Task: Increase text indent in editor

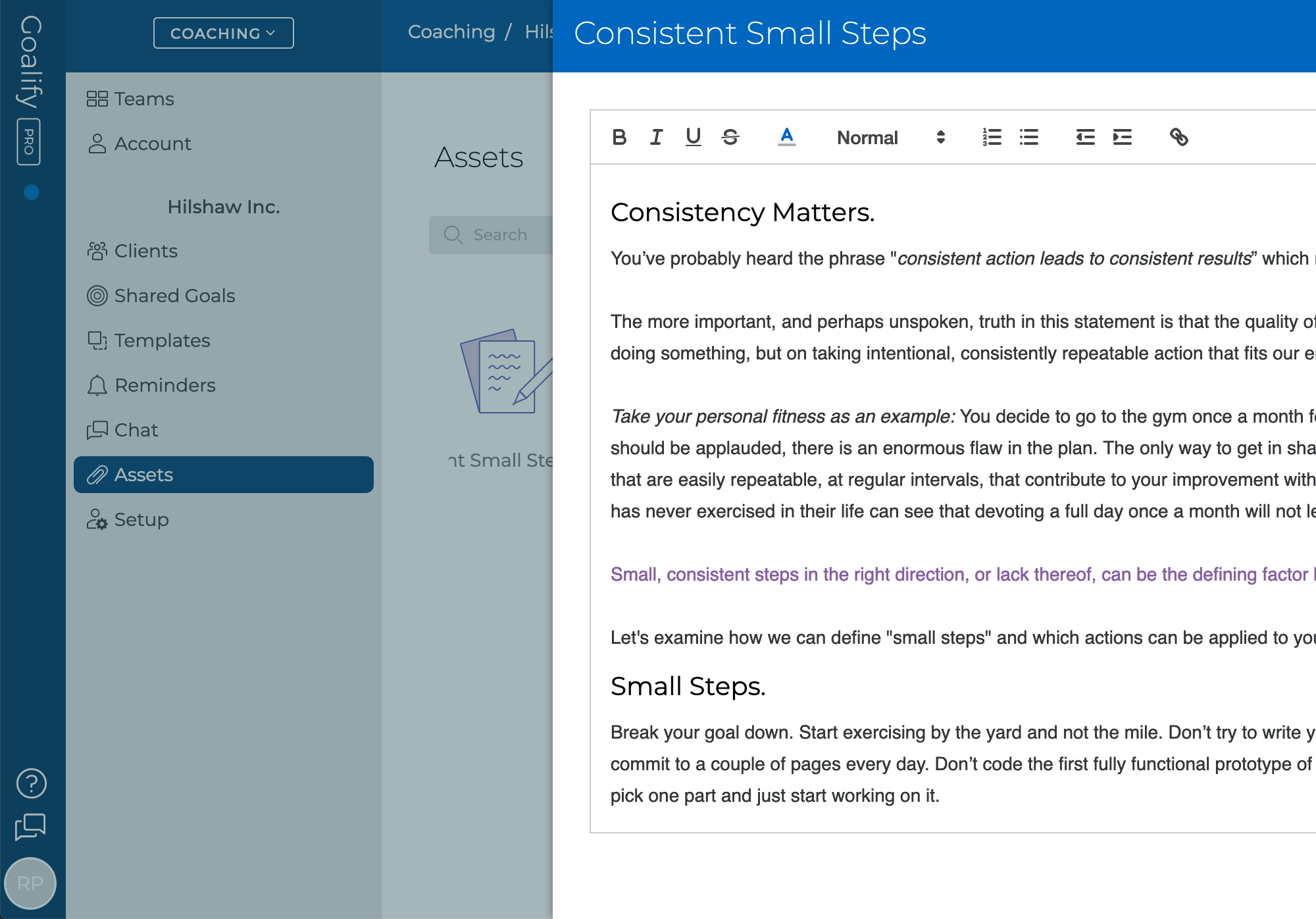Action: point(1123,137)
